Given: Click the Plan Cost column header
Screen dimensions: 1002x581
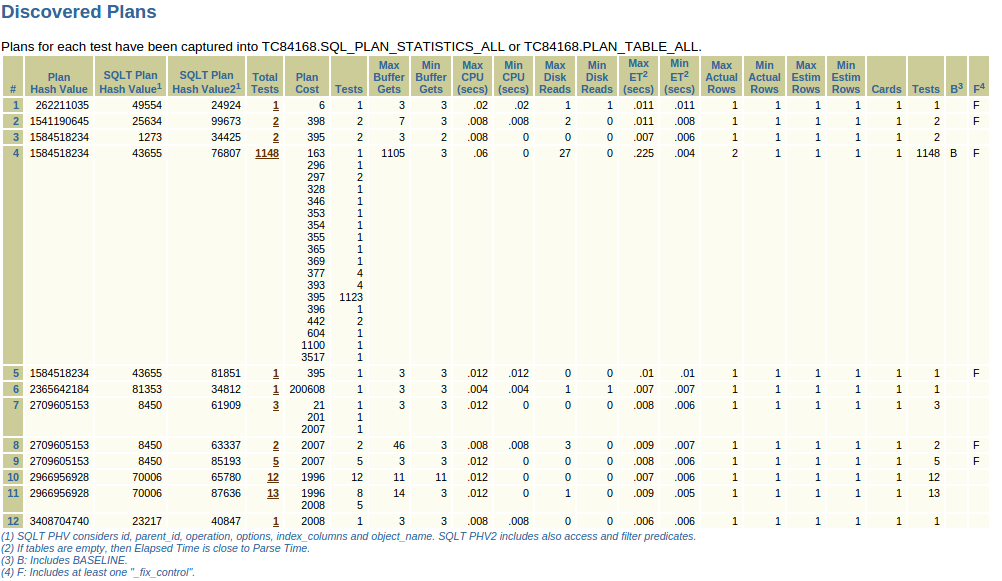Looking at the screenshot, I should point(307,82).
